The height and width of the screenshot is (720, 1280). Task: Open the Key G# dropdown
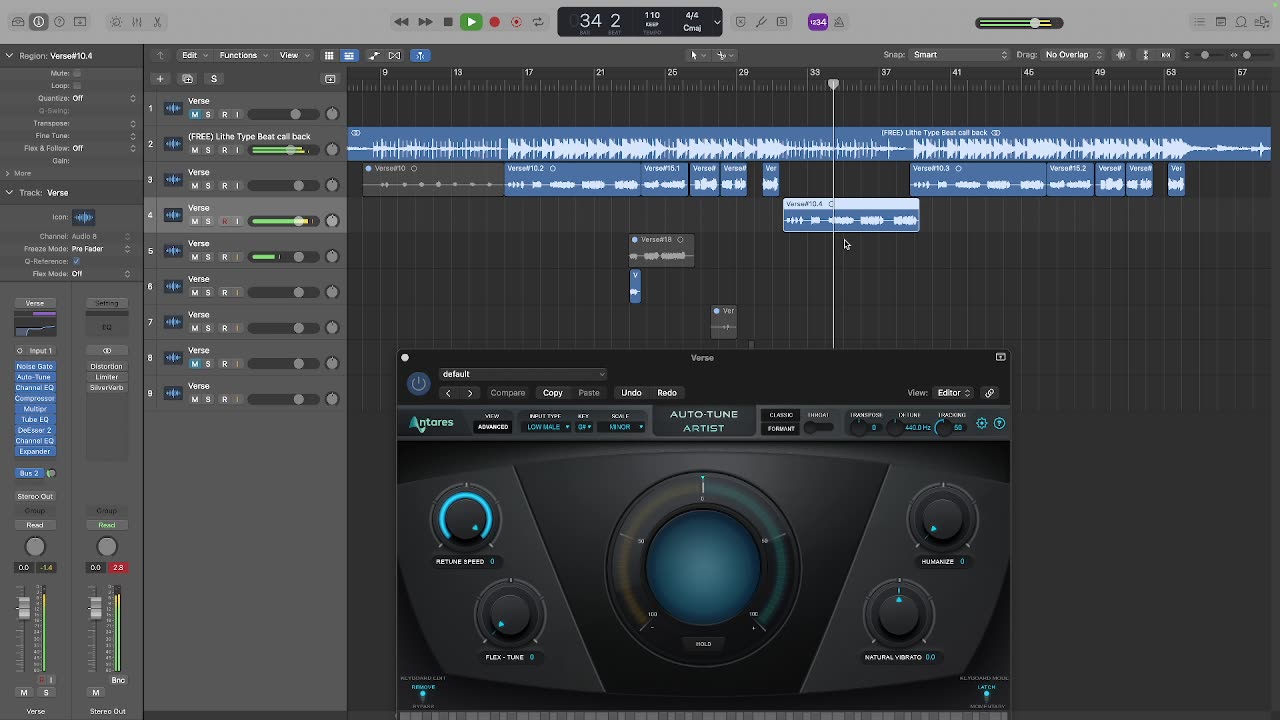[585, 427]
